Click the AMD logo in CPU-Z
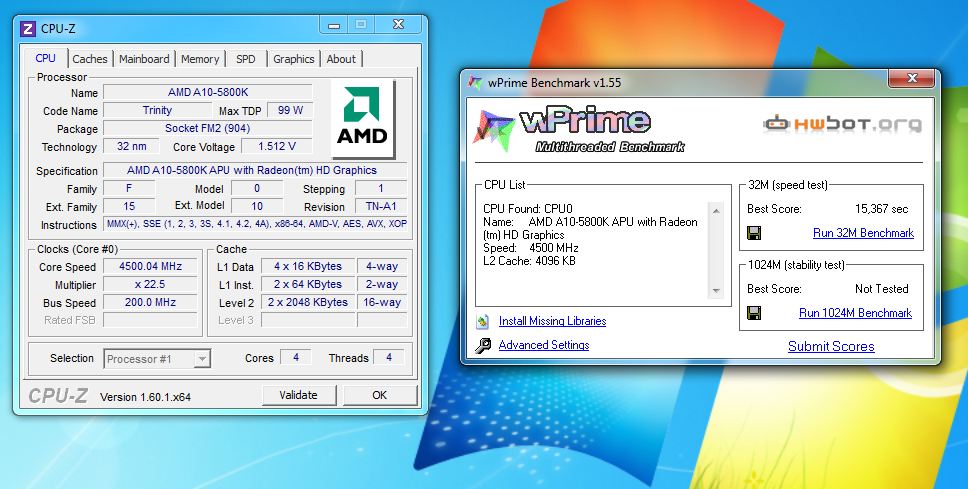This screenshot has width=968, height=489. (363, 119)
